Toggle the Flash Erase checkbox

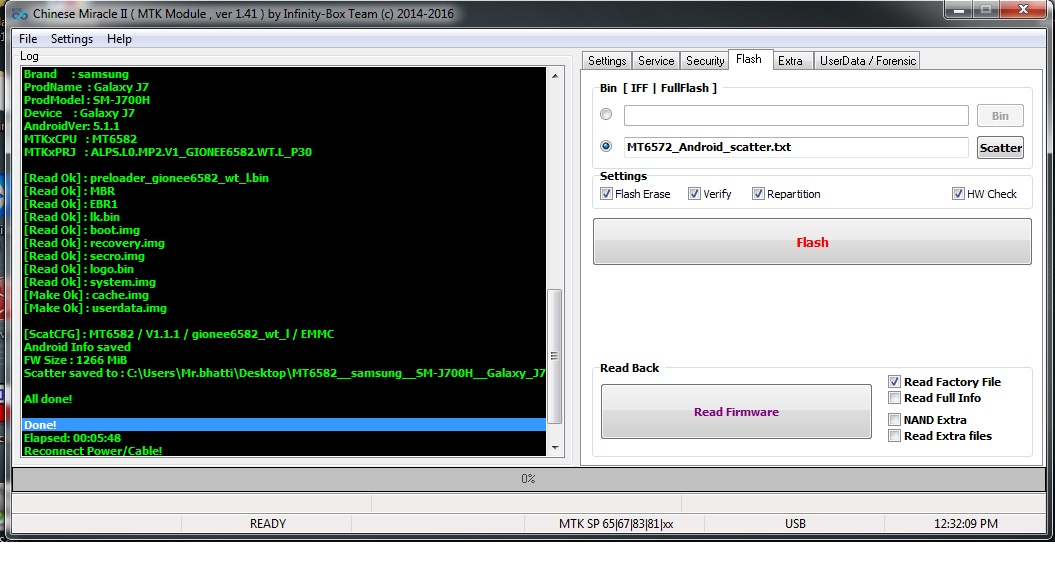(x=606, y=194)
